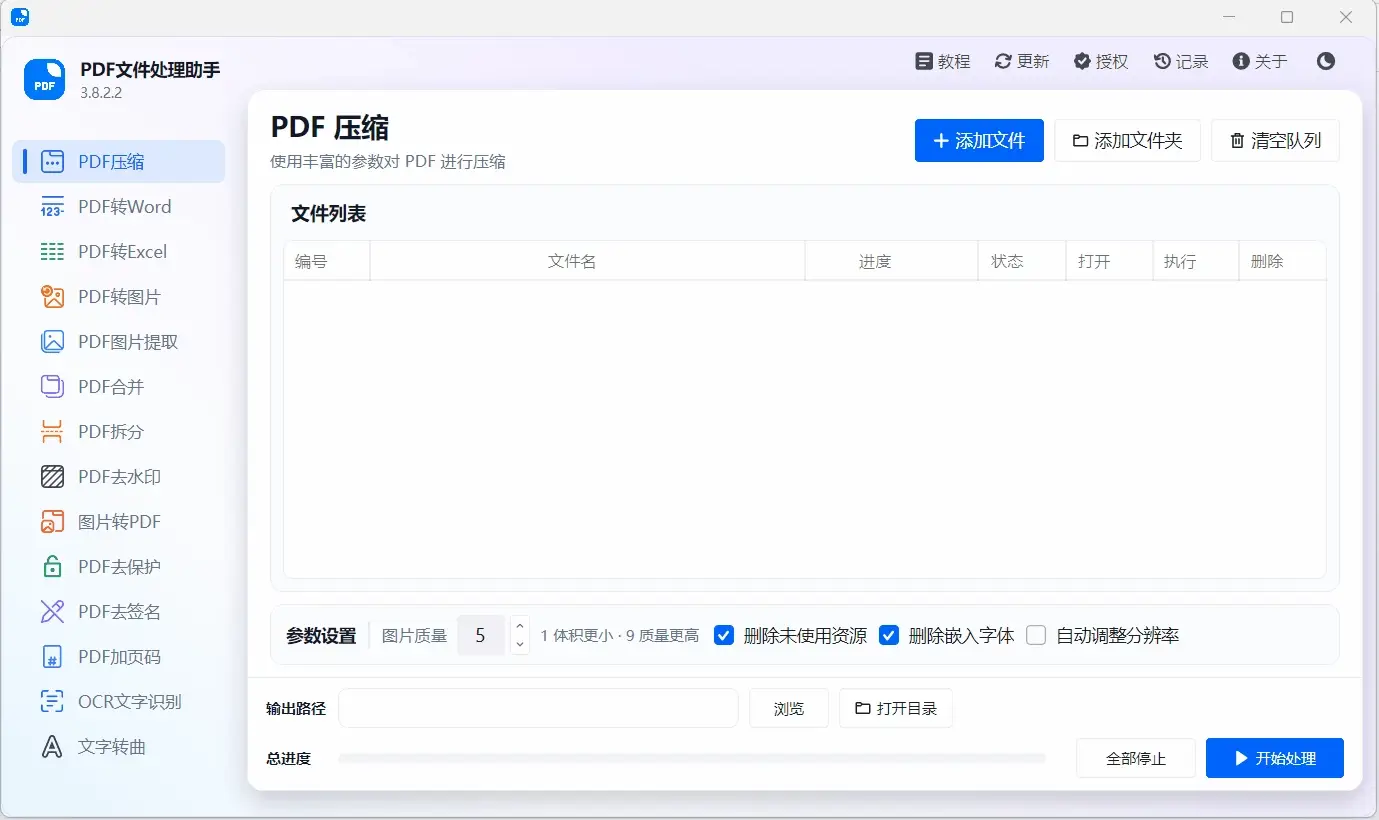The height and width of the screenshot is (820, 1379).
Task: Click the 开始处理 start button
Action: pyautogui.click(x=1275, y=758)
